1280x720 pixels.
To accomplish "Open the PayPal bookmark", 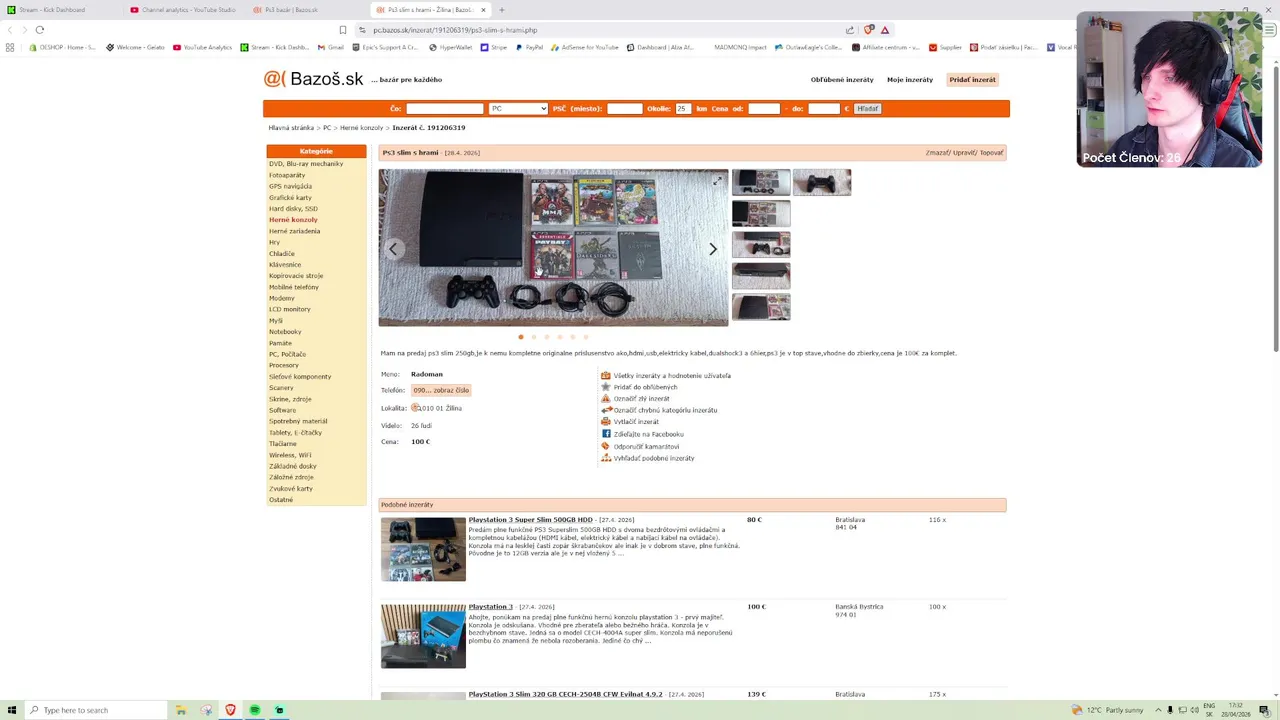I will coord(528,47).
